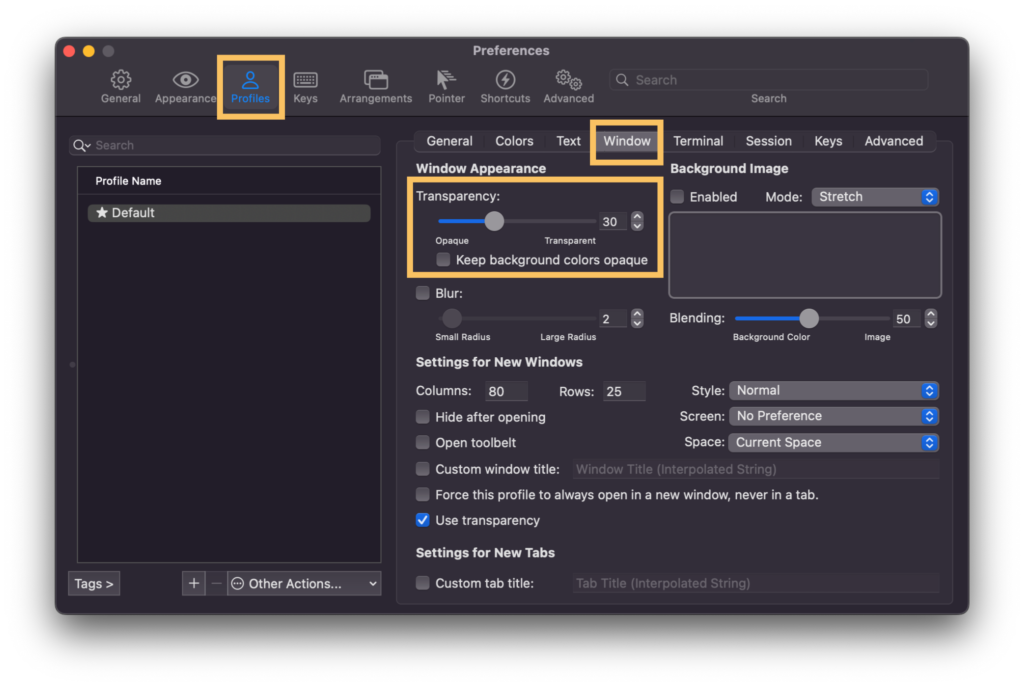Select the Default profile row

point(229,213)
